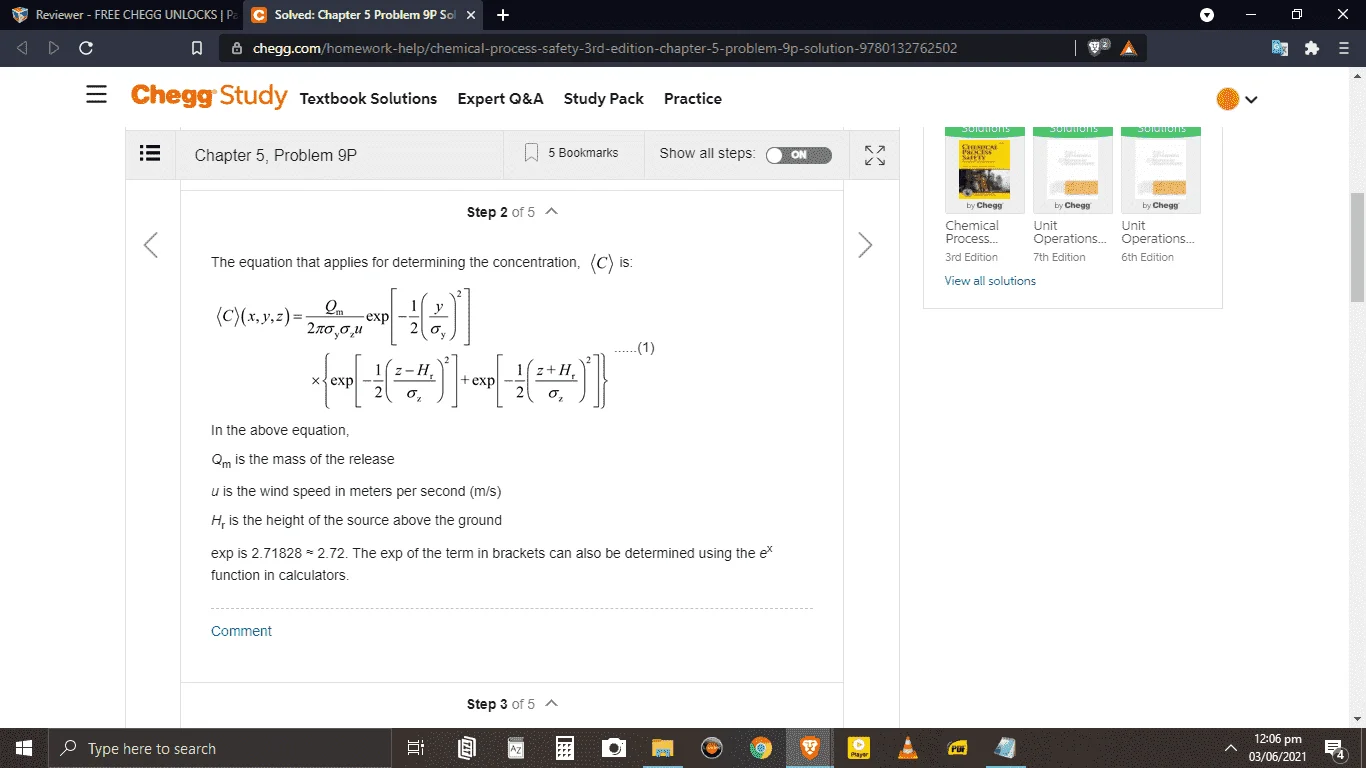Open the Windows Start menu

point(24,748)
